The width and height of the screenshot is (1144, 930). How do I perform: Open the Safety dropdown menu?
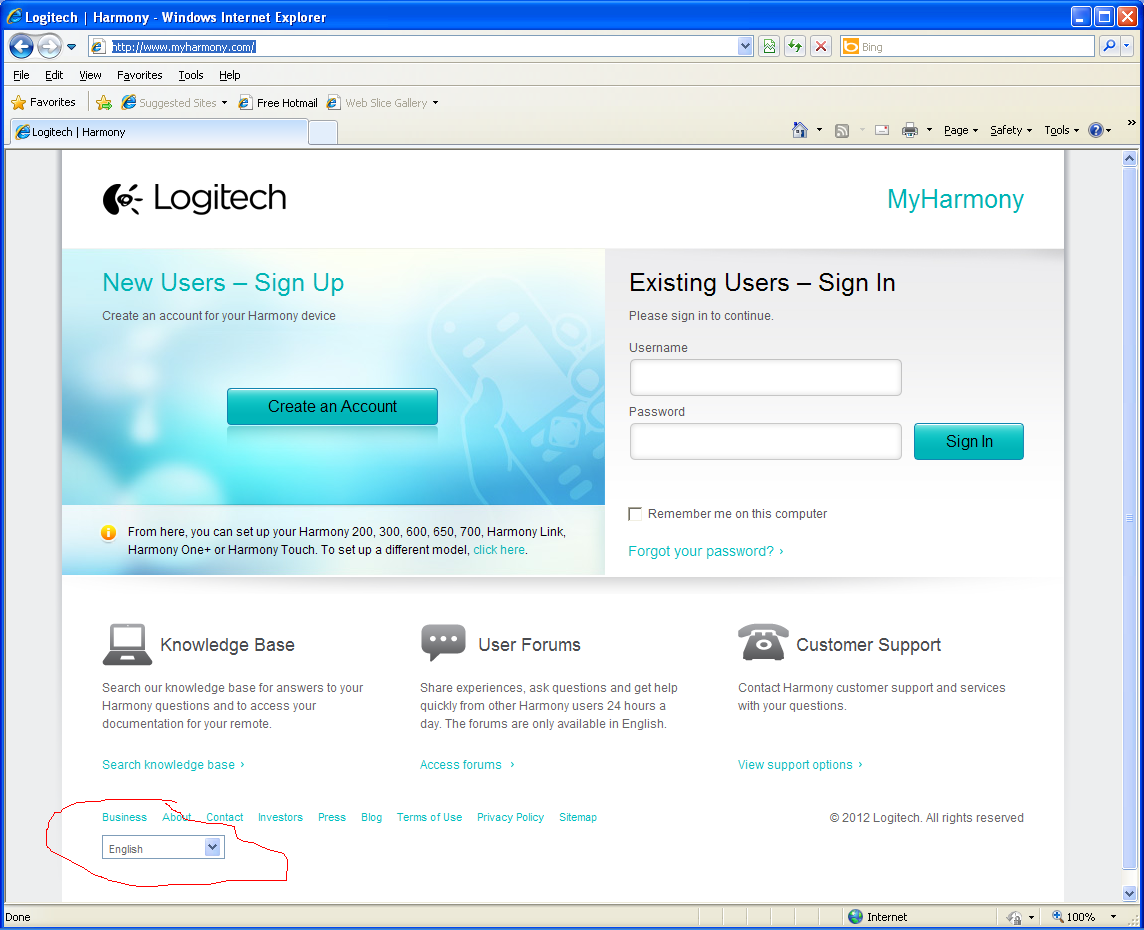coord(1010,130)
